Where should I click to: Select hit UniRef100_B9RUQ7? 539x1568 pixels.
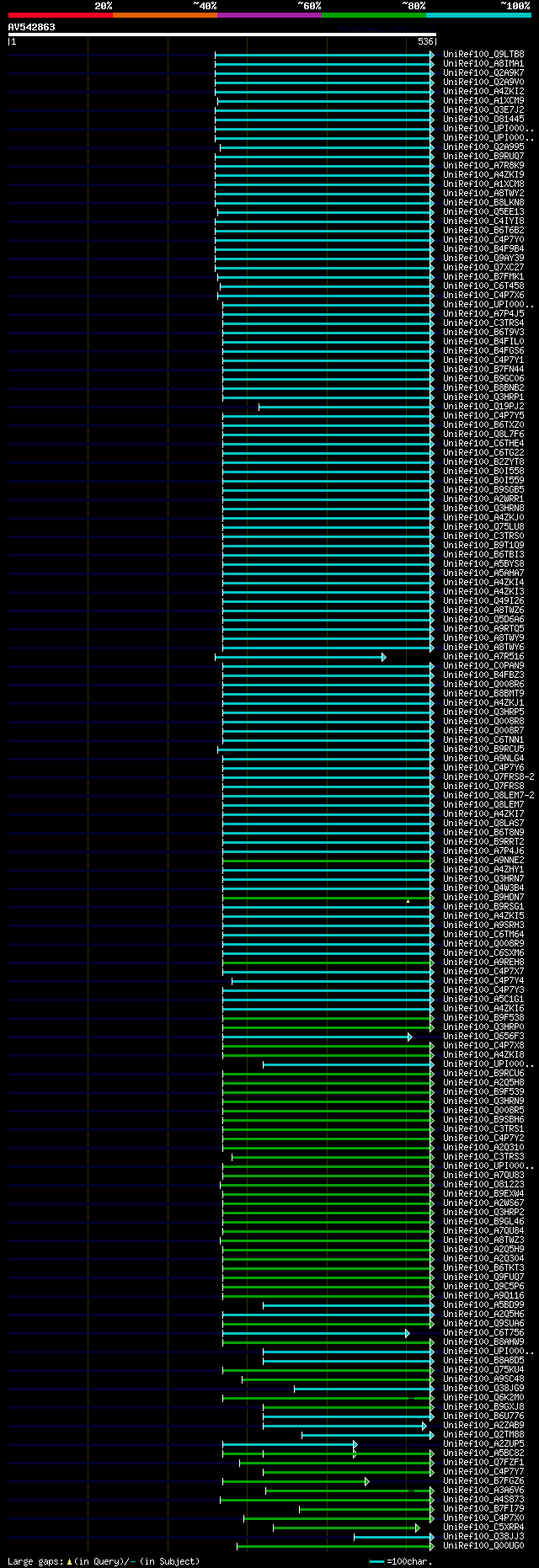click(x=483, y=157)
